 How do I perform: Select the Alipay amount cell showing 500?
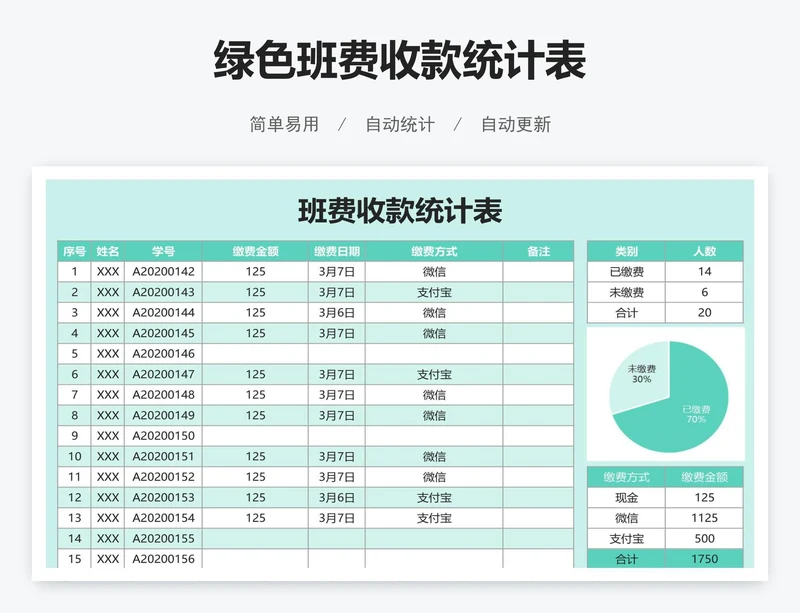point(705,538)
